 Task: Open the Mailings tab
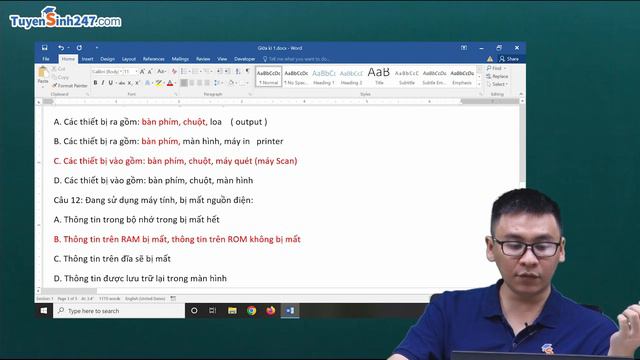coord(180,59)
